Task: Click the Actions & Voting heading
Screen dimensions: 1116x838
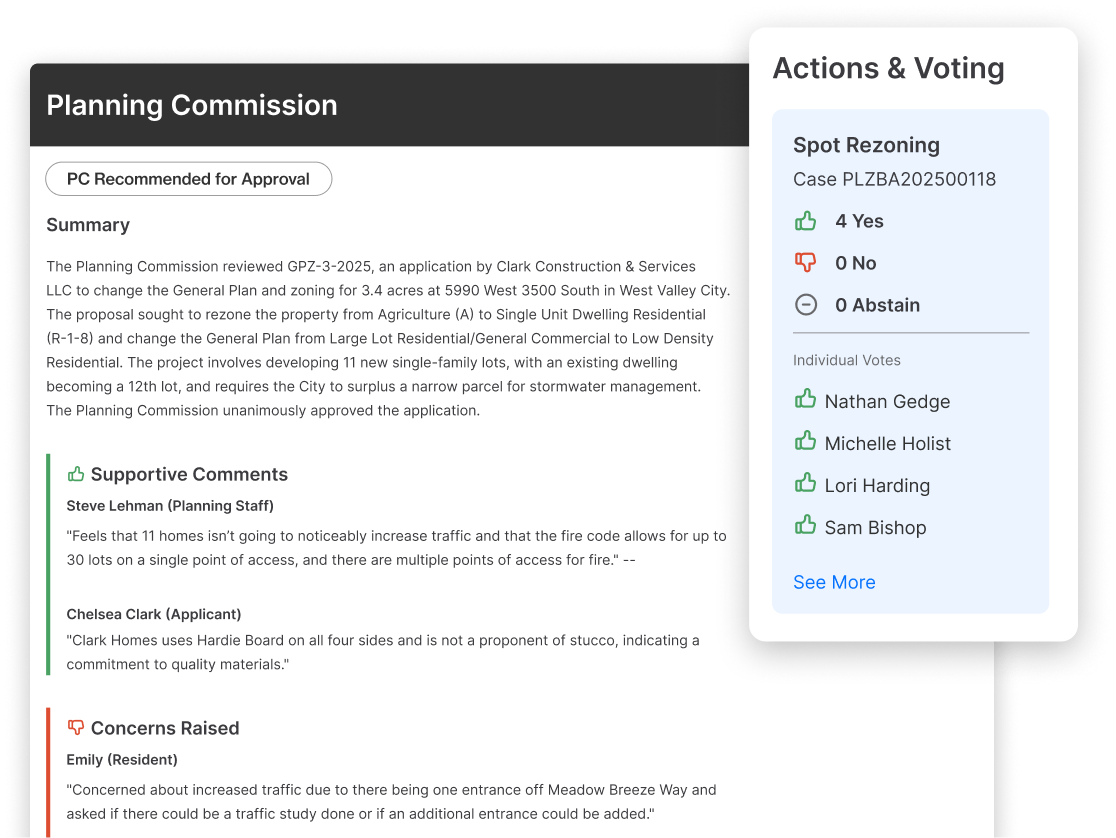Action: pos(888,68)
